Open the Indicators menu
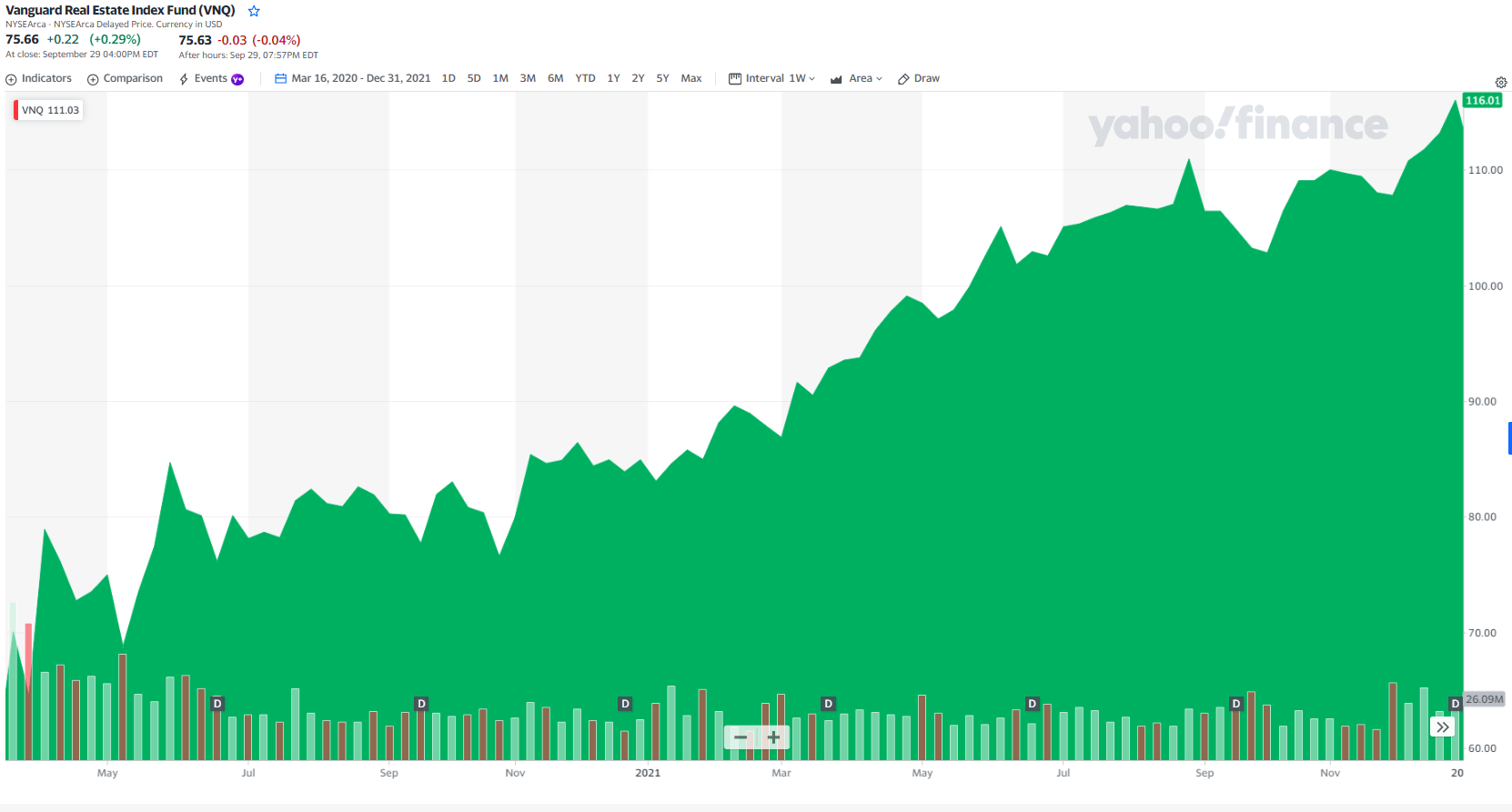Viewport: 1512px width, 812px height. [x=39, y=79]
